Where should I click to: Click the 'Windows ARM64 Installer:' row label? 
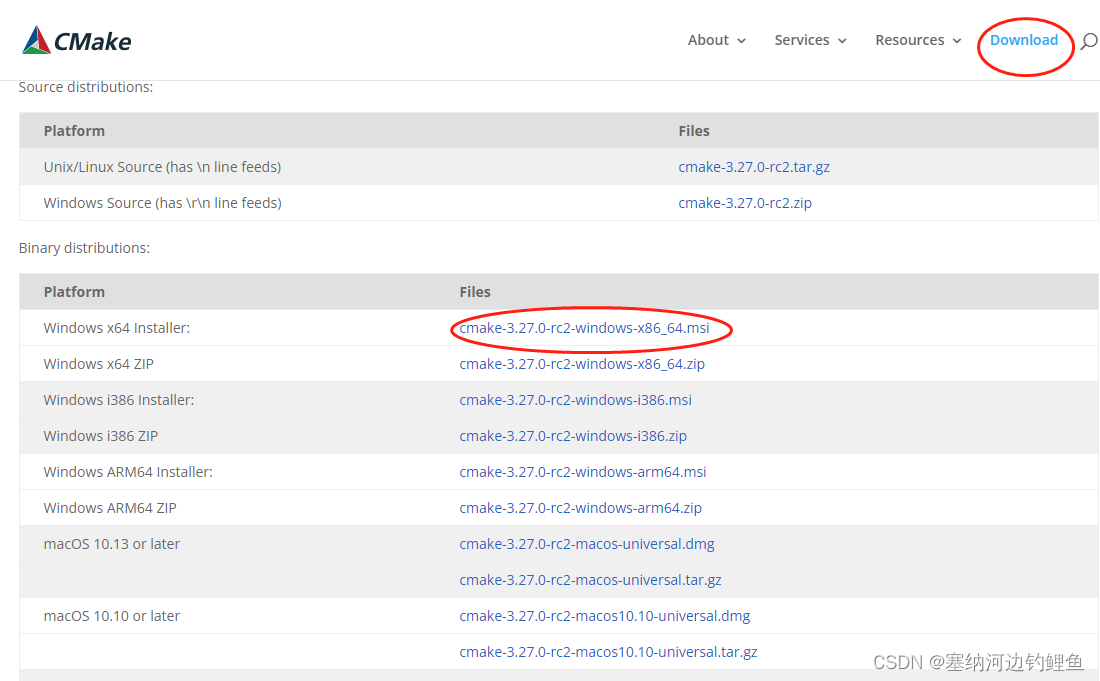click(x=128, y=472)
